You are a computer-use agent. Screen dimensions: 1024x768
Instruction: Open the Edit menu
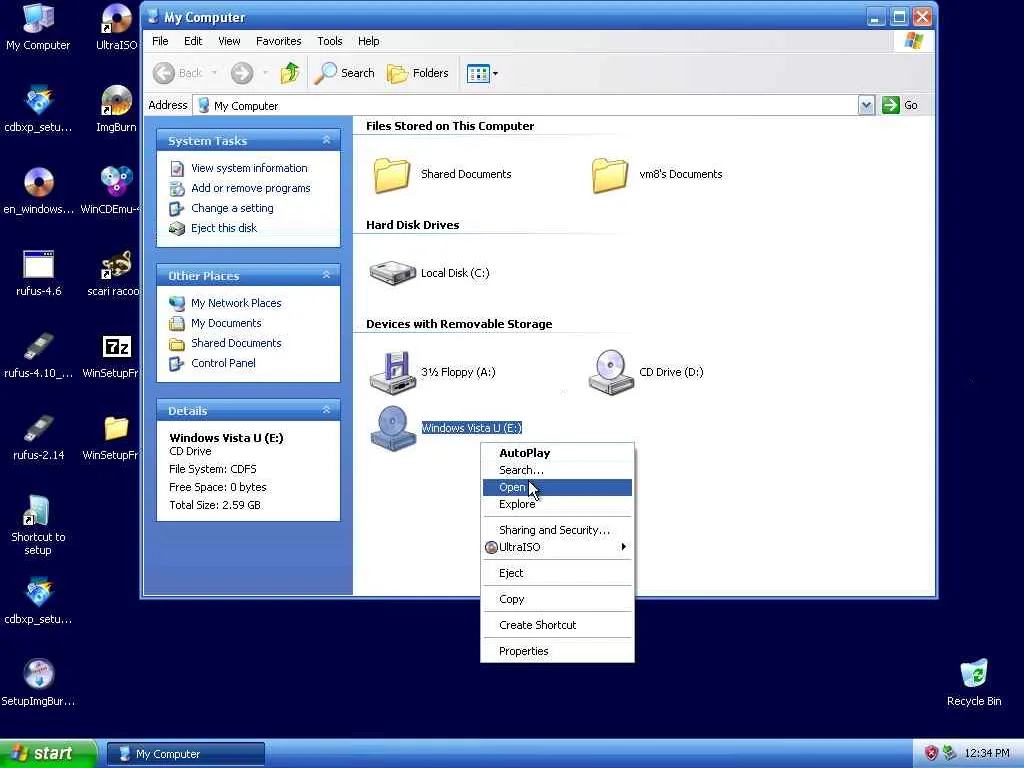tap(193, 41)
